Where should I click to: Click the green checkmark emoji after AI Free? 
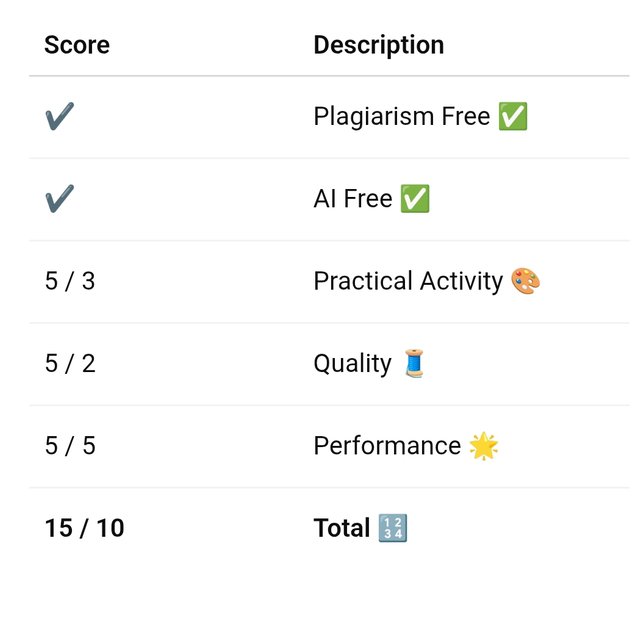(x=415, y=199)
